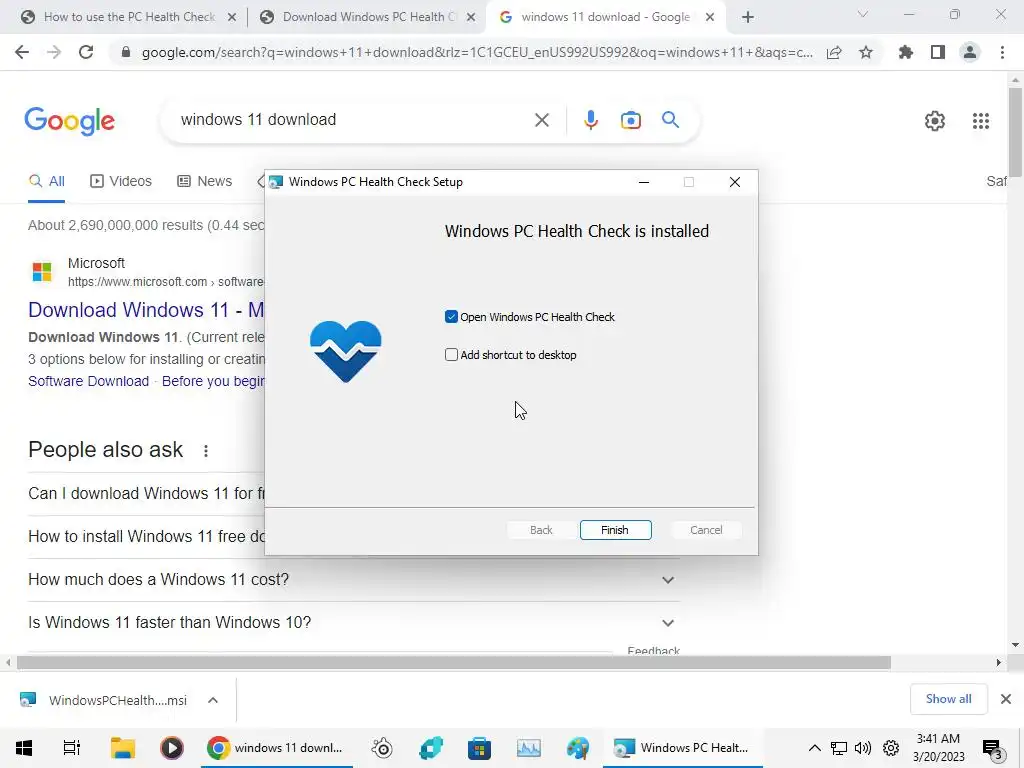The height and width of the screenshot is (768, 1024).
Task: Toggle Chrome side panel icon
Action: 938,52
